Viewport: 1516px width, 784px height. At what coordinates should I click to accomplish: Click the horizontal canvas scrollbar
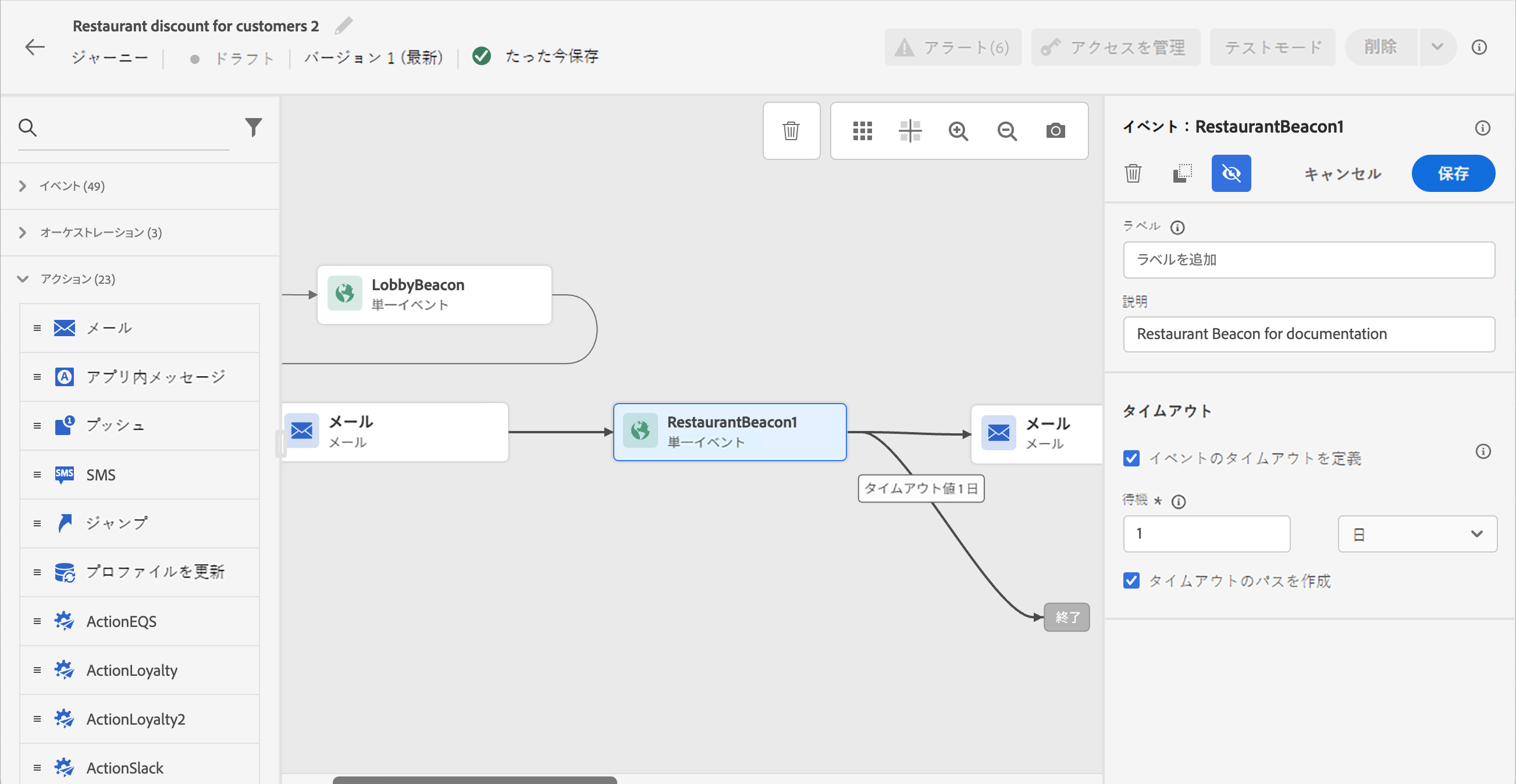(474, 779)
